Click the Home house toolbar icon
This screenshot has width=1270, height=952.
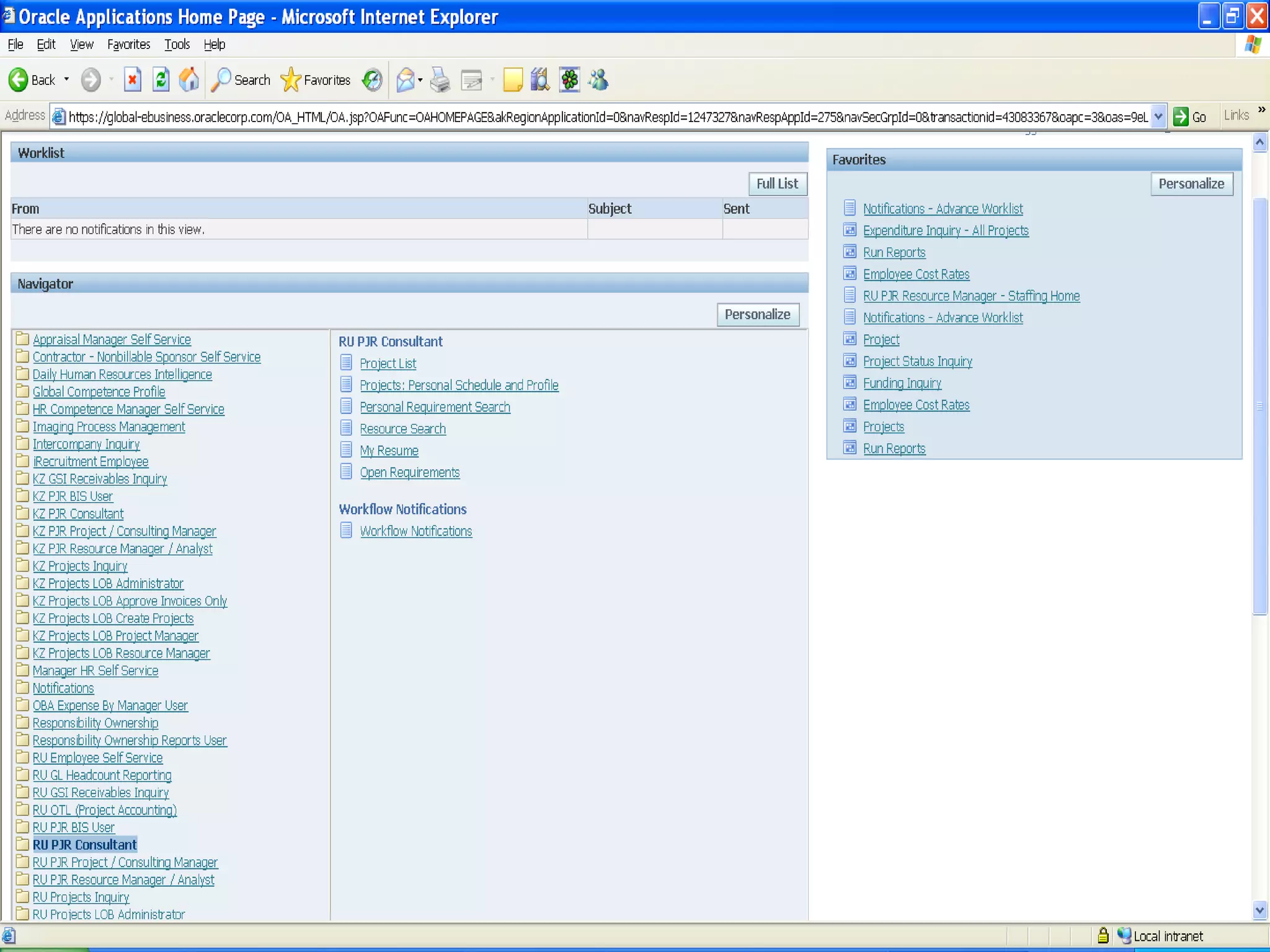(x=189, y=80)
